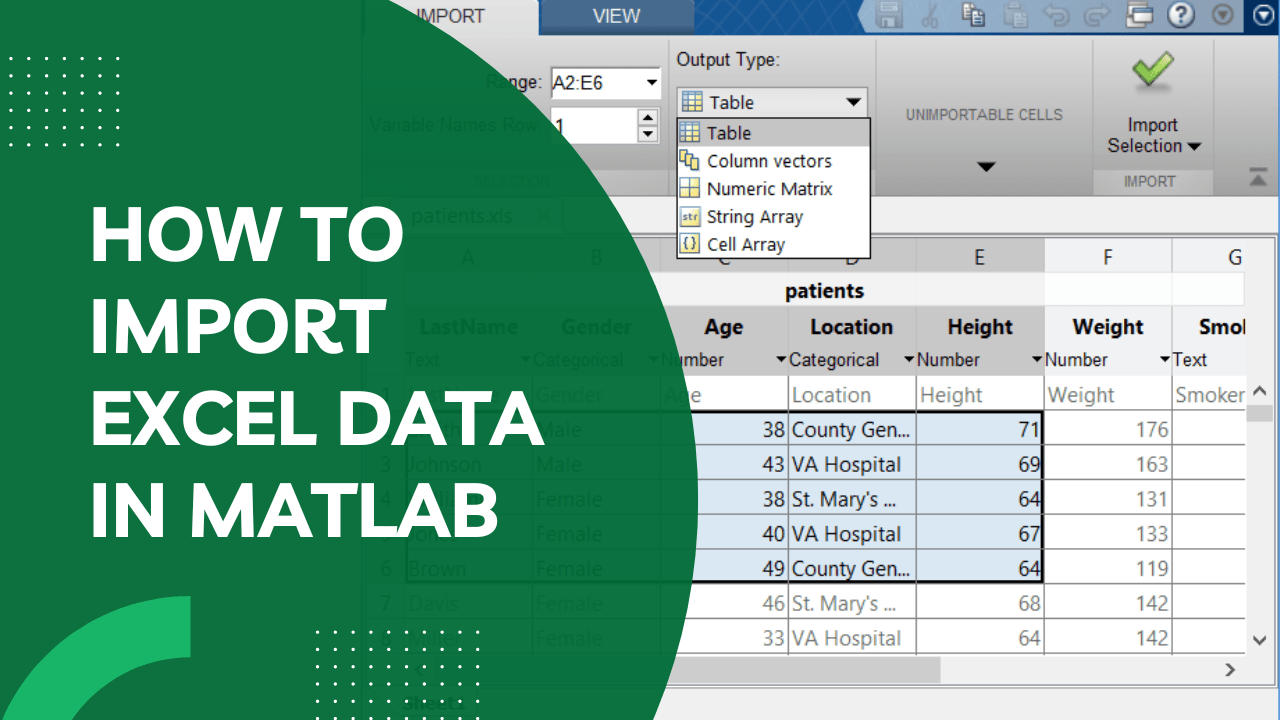Select Numeric Matrix output type
The width and height of the screenshot is (1280, 720).
click(x=770, y=189)
